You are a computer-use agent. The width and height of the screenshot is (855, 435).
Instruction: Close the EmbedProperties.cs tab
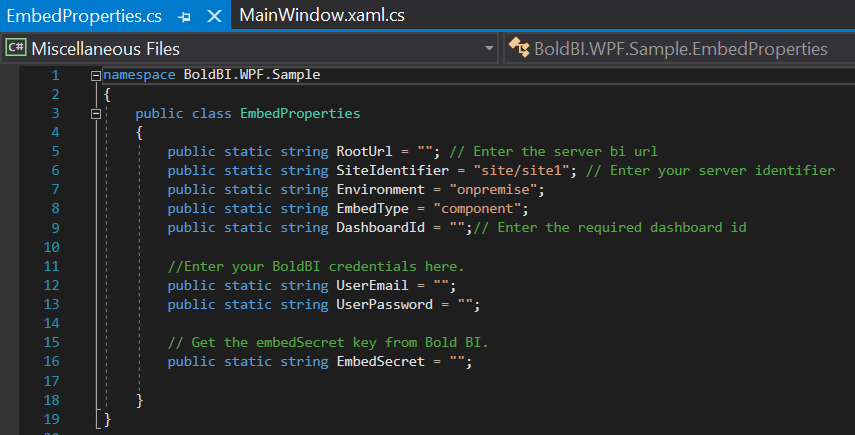click(x=213, y=17)
